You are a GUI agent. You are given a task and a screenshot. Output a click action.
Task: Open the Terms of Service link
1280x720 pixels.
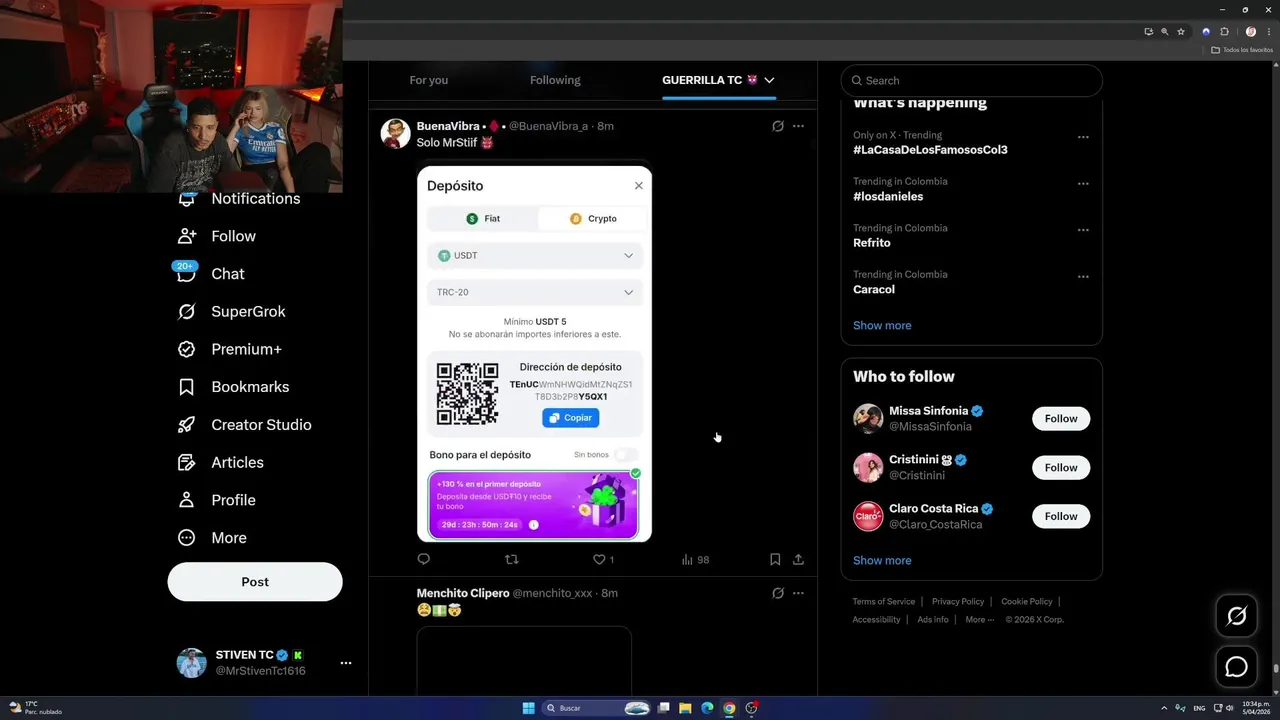coord(884,602)
